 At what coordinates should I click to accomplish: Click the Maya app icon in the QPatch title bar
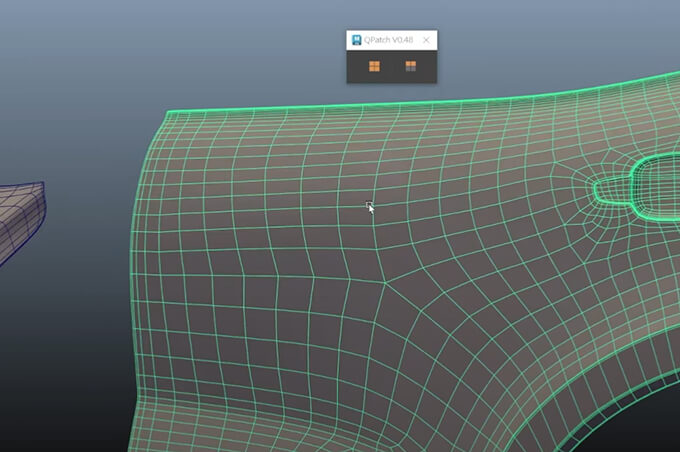(356, 40)
